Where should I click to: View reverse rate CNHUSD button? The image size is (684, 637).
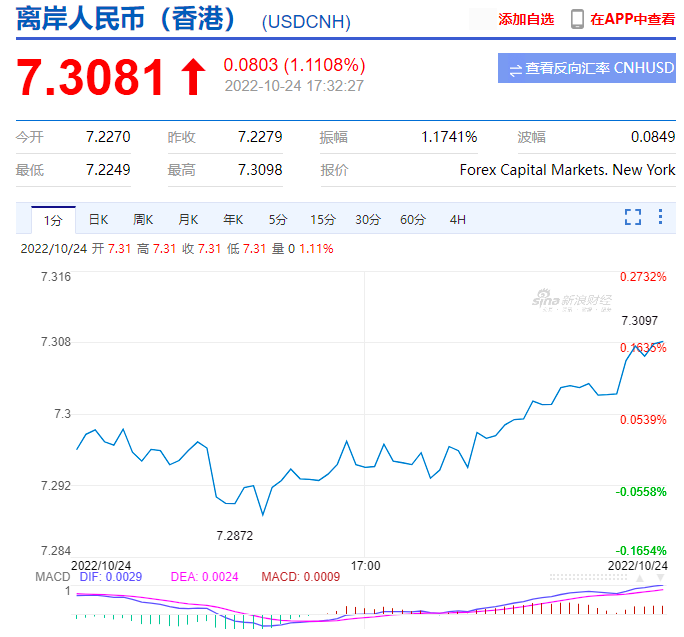pos(586,68)
